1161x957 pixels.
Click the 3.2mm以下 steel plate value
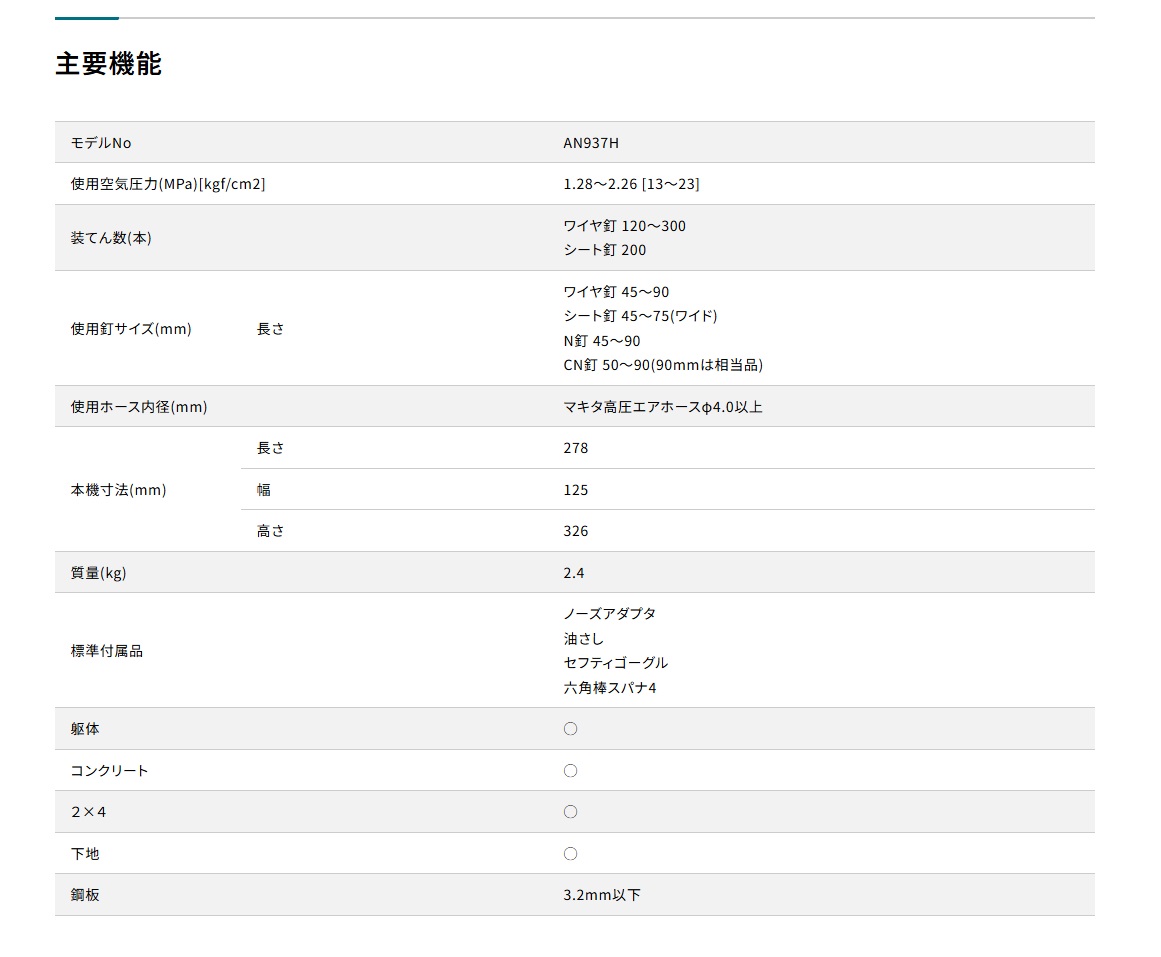602,895
